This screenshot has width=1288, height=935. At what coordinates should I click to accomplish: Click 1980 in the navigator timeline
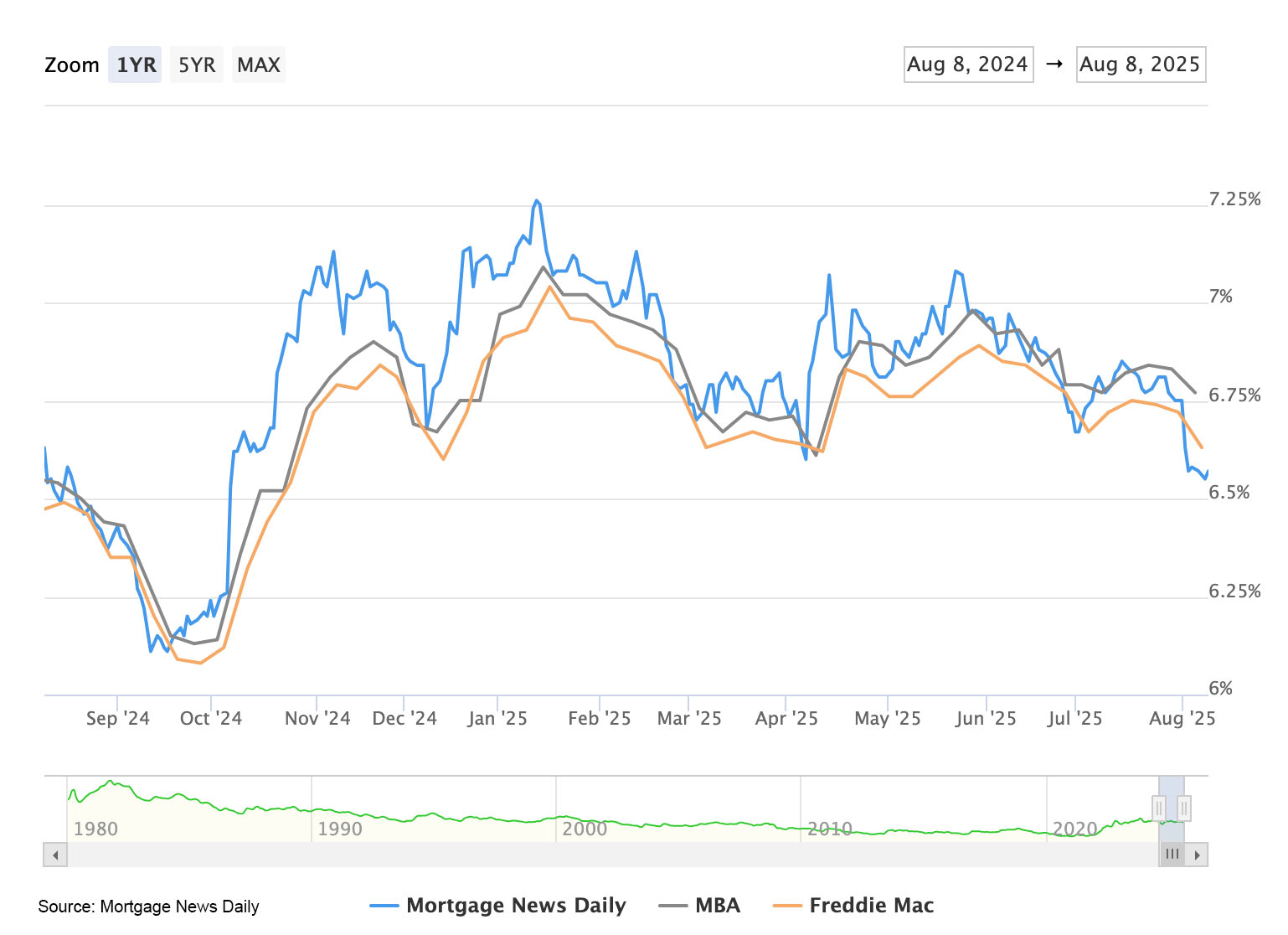click(95, 829)
